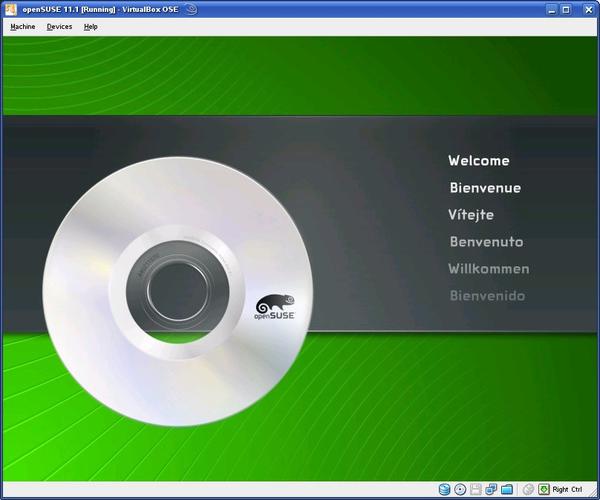The width and height of the screenshot is (600, 500).
Task: Click the openSUSE 11.1 window title text
Action: tap(100, 9)
